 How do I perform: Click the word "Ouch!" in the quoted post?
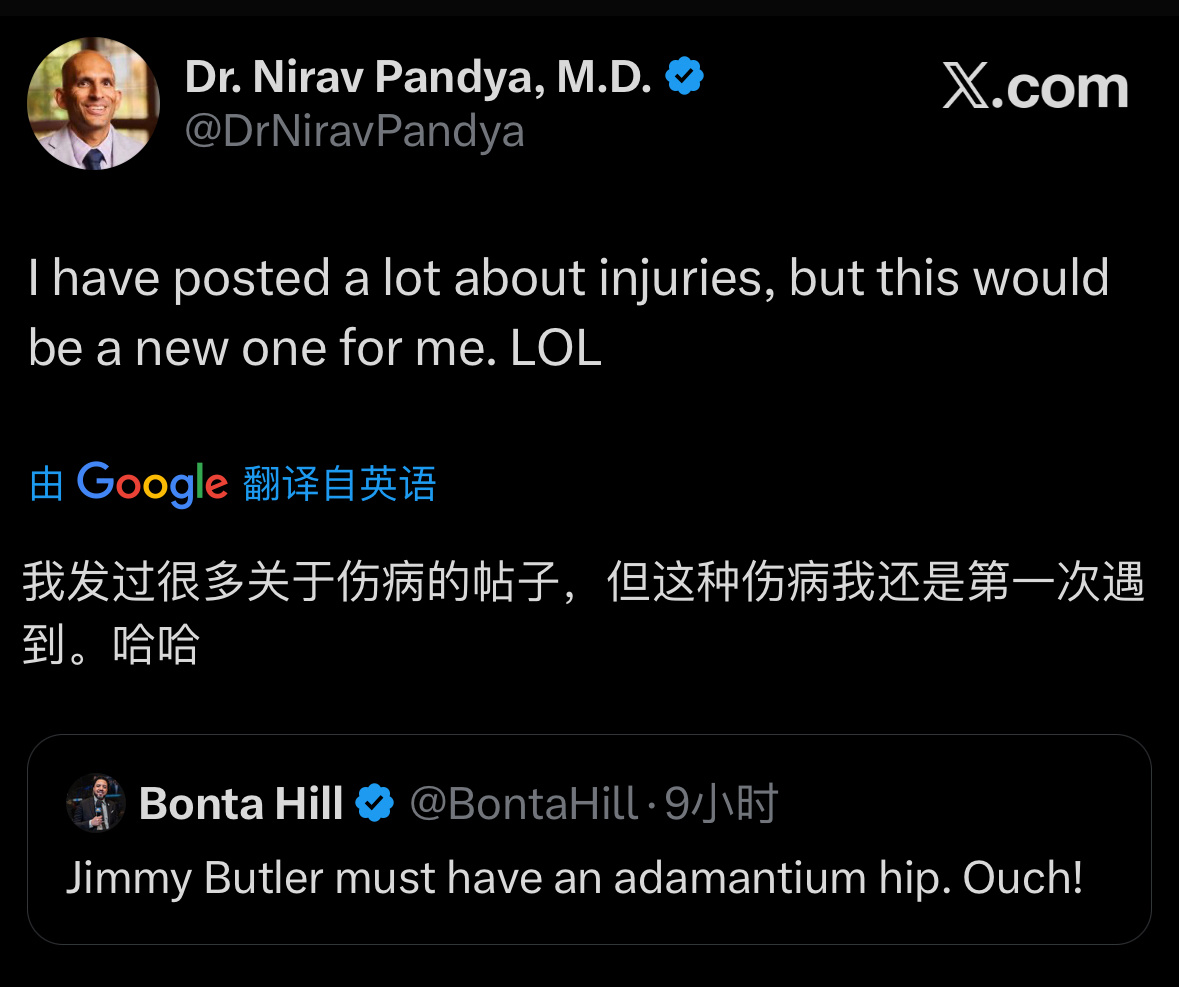point(1022,878)
